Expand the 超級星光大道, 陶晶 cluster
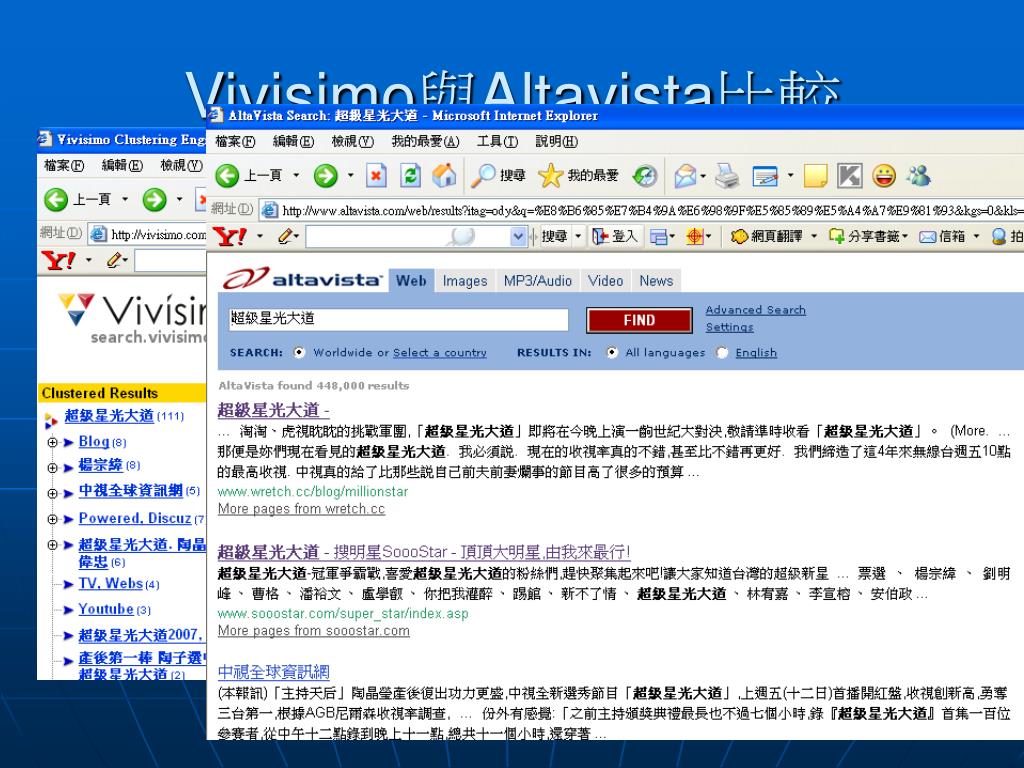The width and height of the screenshot is (1024, 768). 52,544
